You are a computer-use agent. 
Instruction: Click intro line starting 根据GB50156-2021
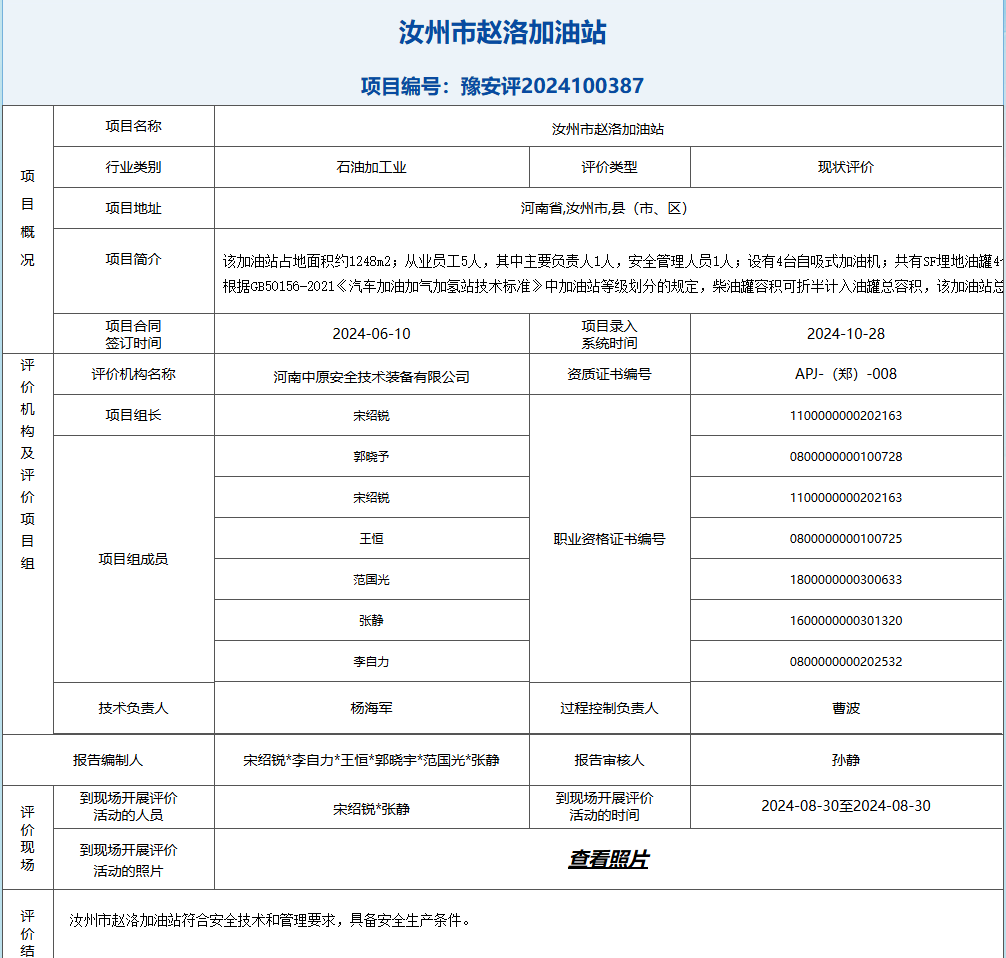click(613, 286)
